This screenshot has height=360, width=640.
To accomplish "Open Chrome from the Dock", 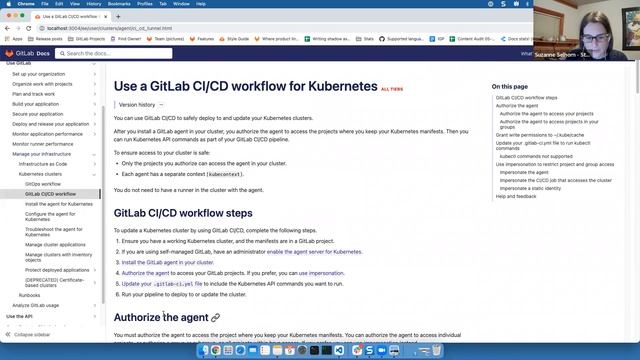I will (x=216, y=350).
